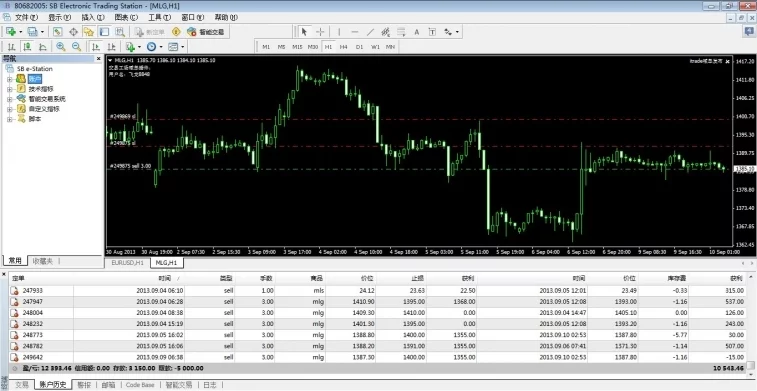Select the trendline drawing tool
The image size is (757, 391).
[370, 32]
